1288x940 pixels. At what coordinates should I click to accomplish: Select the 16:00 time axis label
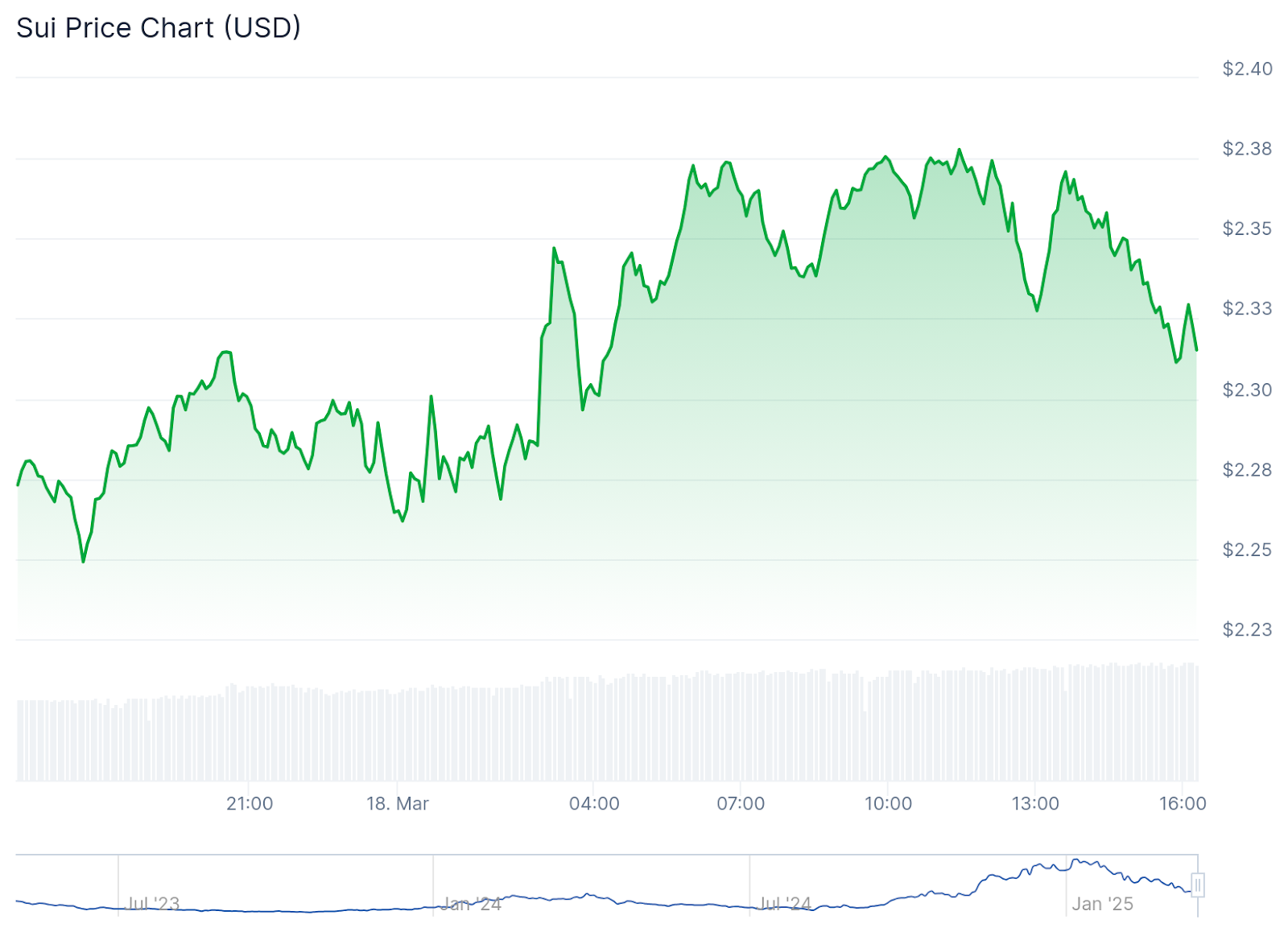coord(1183,804)
